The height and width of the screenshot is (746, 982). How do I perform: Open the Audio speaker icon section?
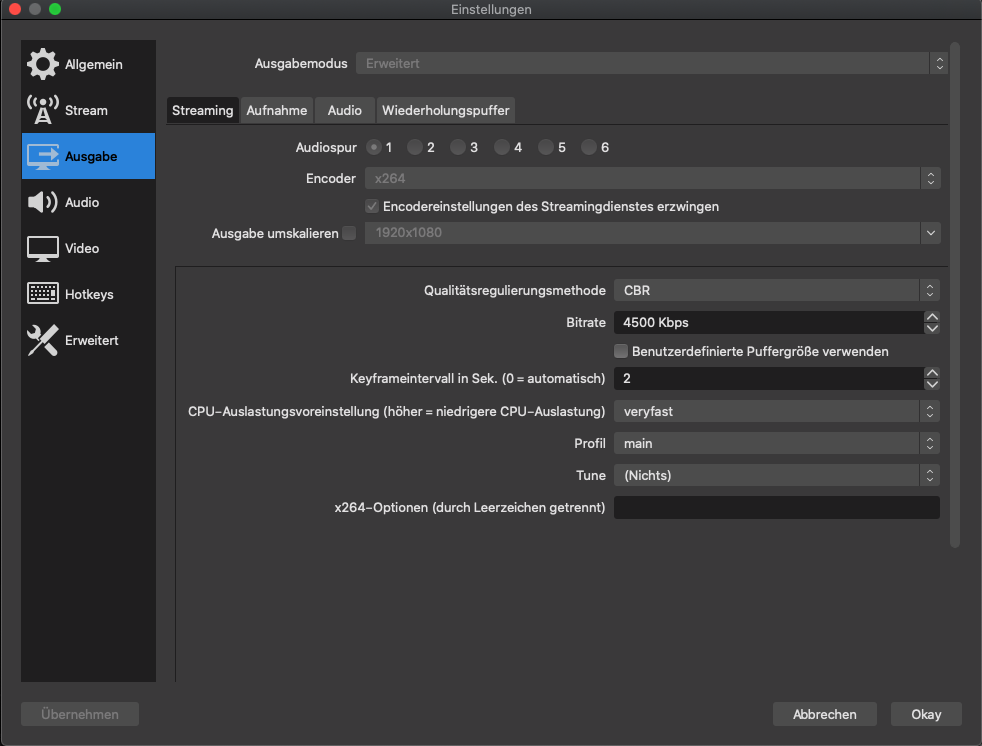tap(42, 202)
